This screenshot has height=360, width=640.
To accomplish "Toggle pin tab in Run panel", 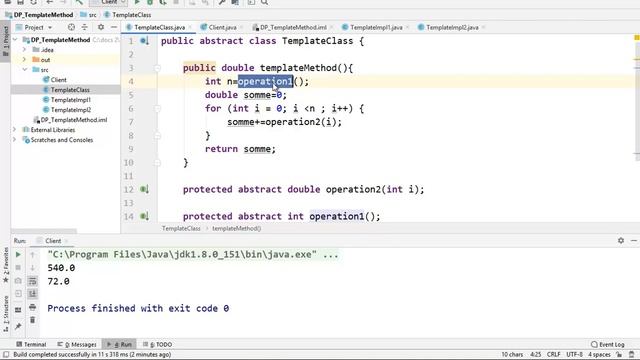I will point(18,326).
